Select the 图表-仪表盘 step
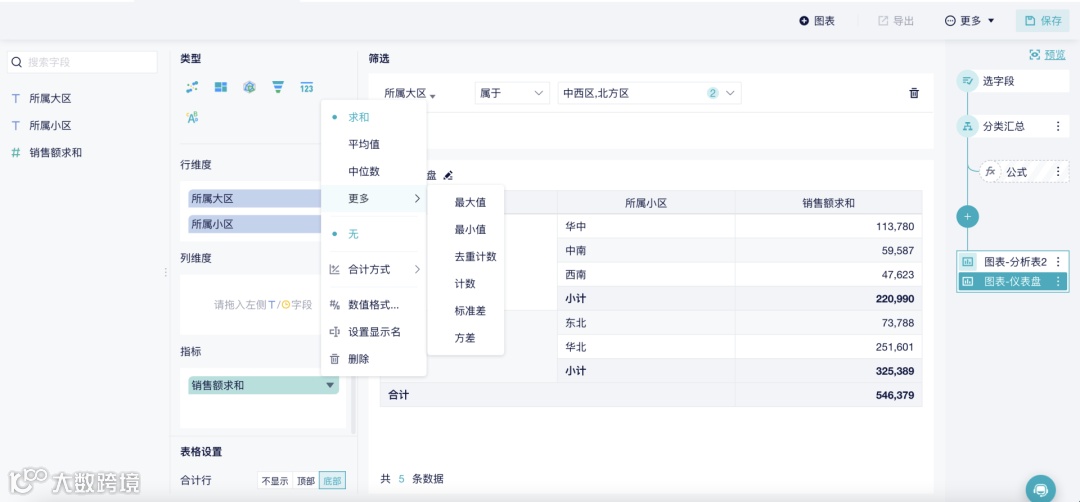Image resolution: width=1080 pixels, height=502 pixels. point(1012,282)
